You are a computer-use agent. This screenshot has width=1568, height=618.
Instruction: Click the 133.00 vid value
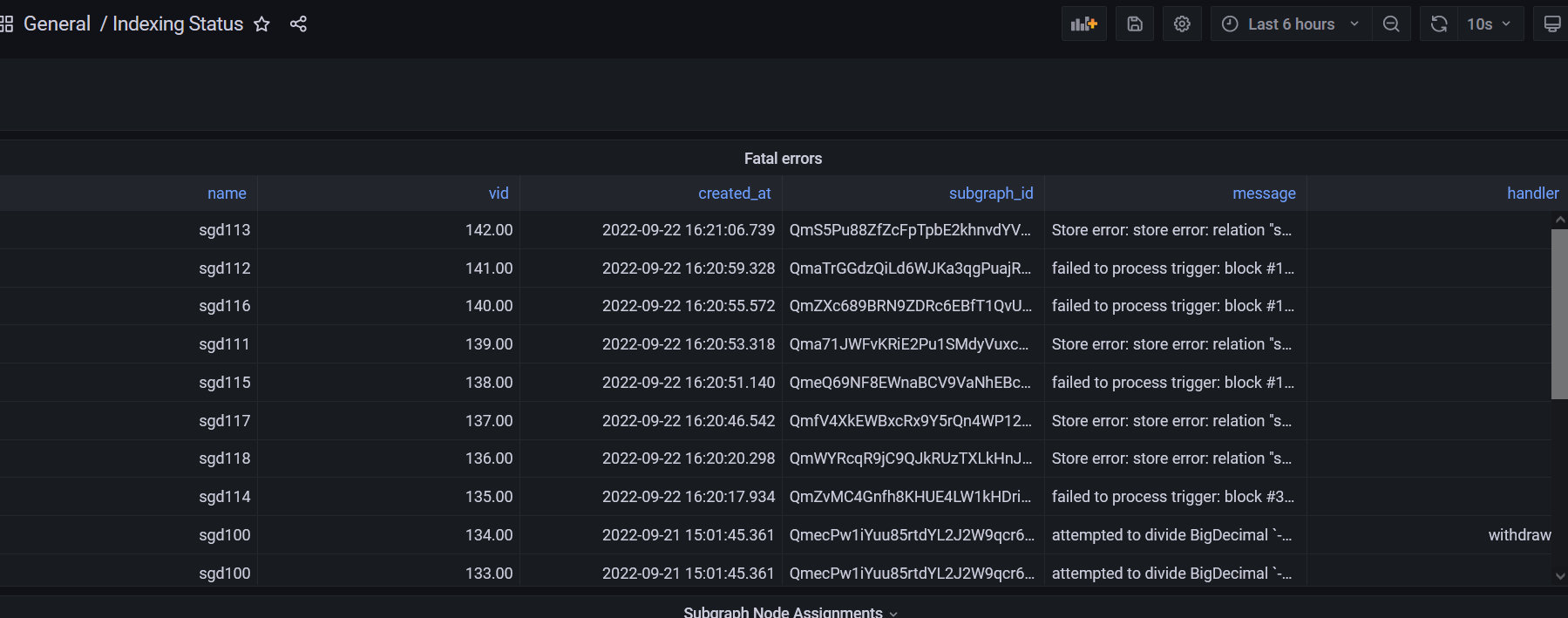click(489, 574)
